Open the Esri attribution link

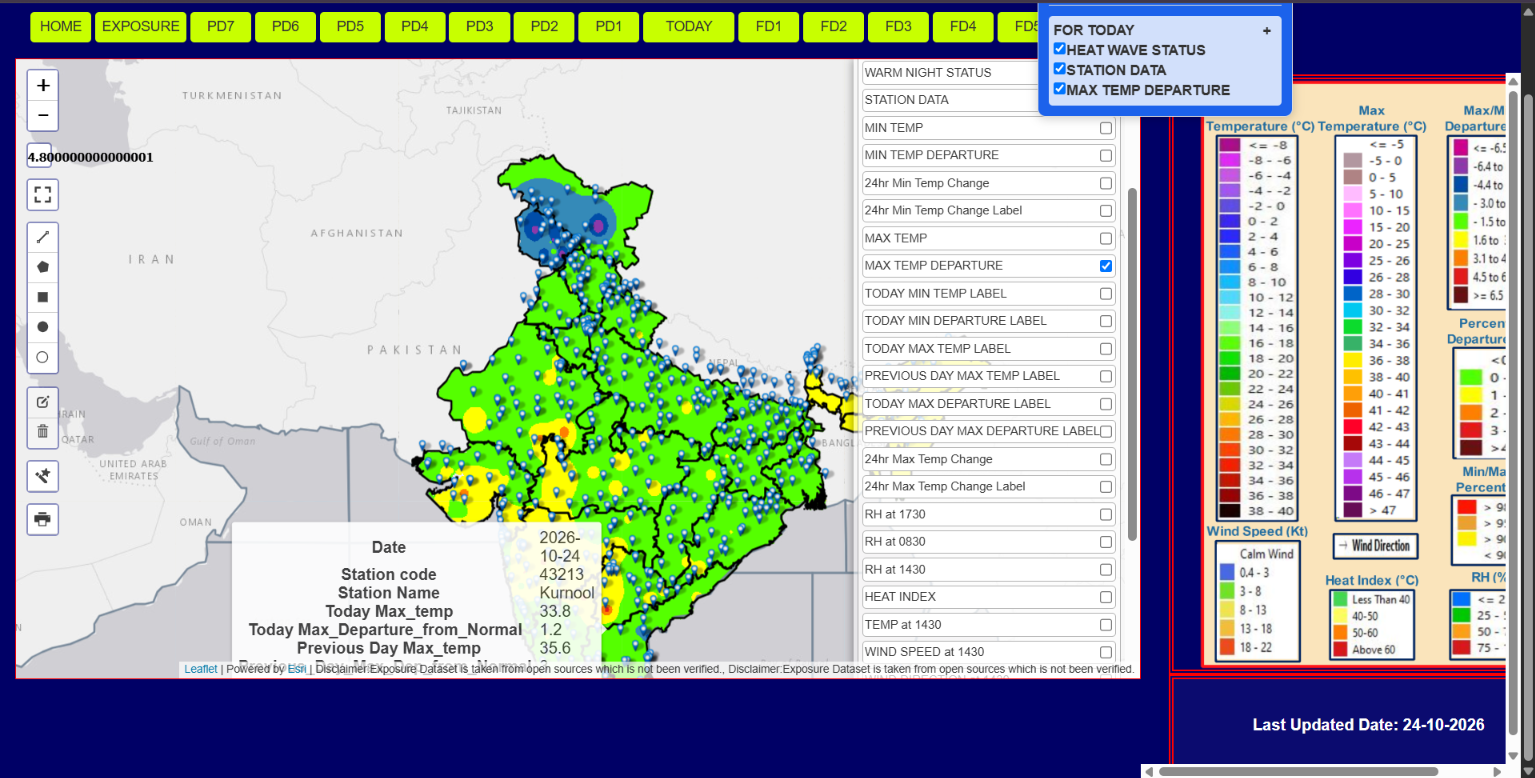pyautogui.click(x=297, y=669)
